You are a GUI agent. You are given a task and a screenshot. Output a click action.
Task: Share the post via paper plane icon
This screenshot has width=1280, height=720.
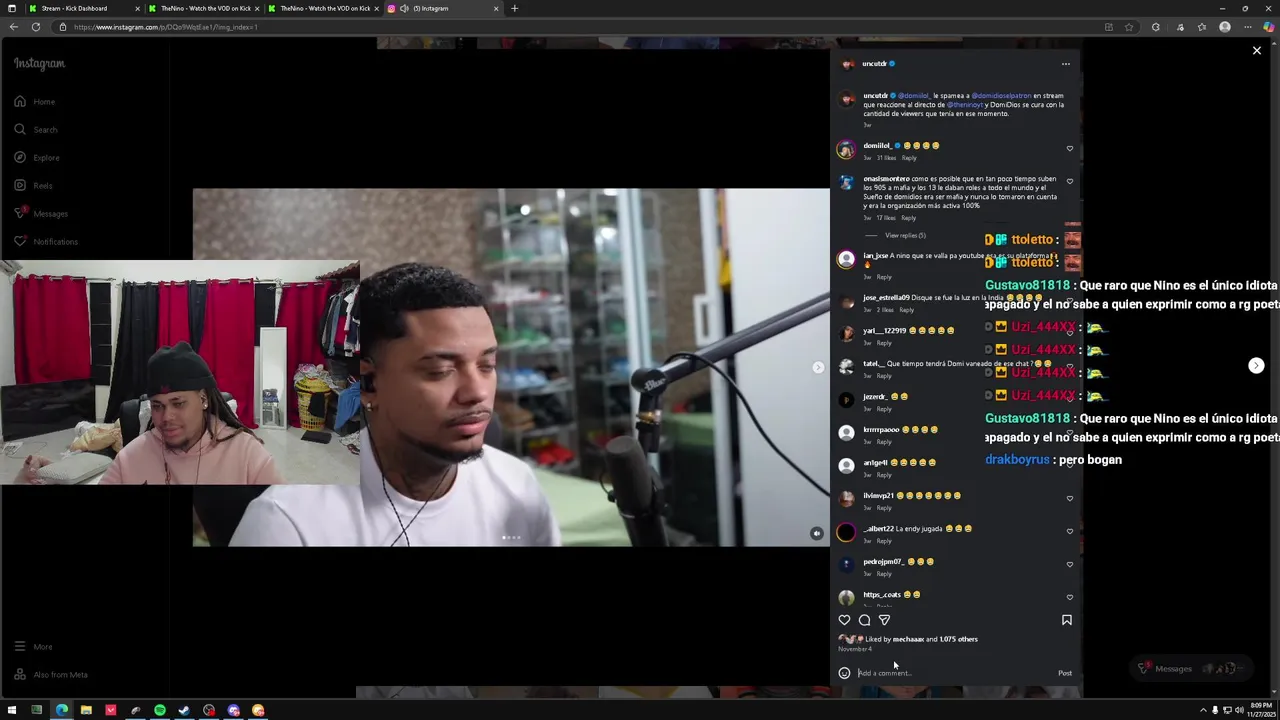click(884, 620)
